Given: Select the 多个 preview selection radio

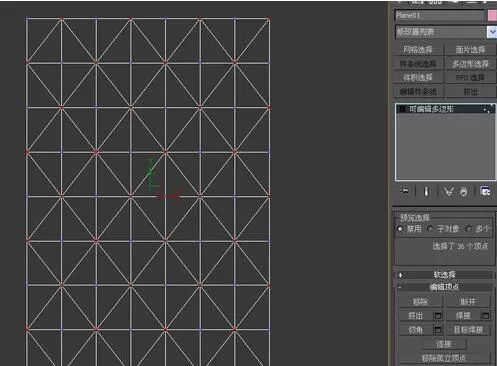Looking at the screenshot, I should pyautogui.click(x=468, y=229).
